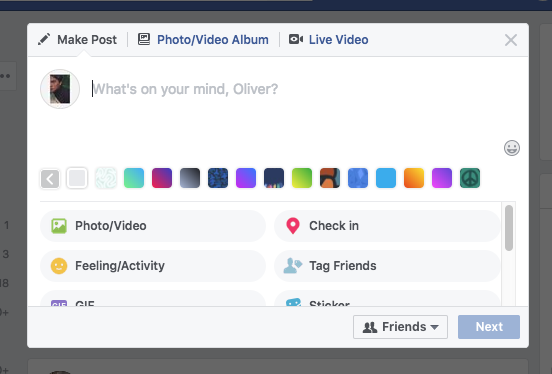Select the dark gray gradient background
This screenshot has height=374, width=552.
pos(190,178)
